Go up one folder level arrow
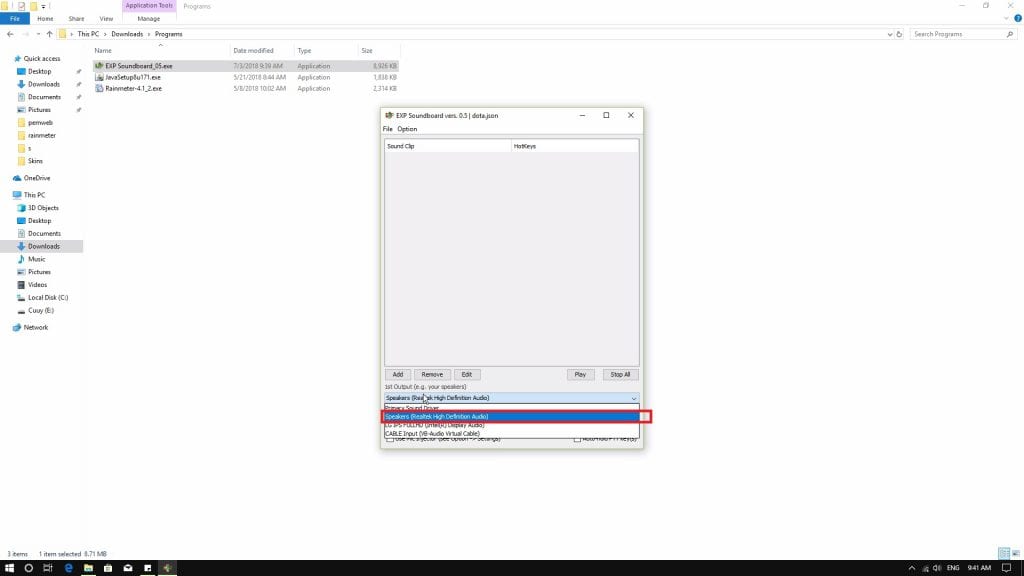This screenshot has height=576, width=1024. click(50, 34)
